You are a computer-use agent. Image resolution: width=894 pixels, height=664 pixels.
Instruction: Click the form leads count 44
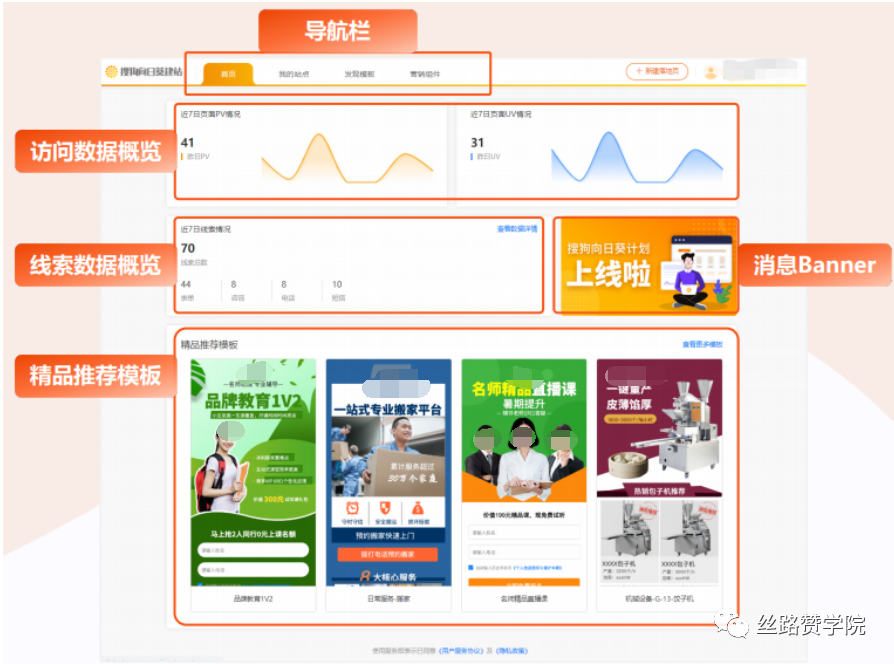(x=186, y=284)
